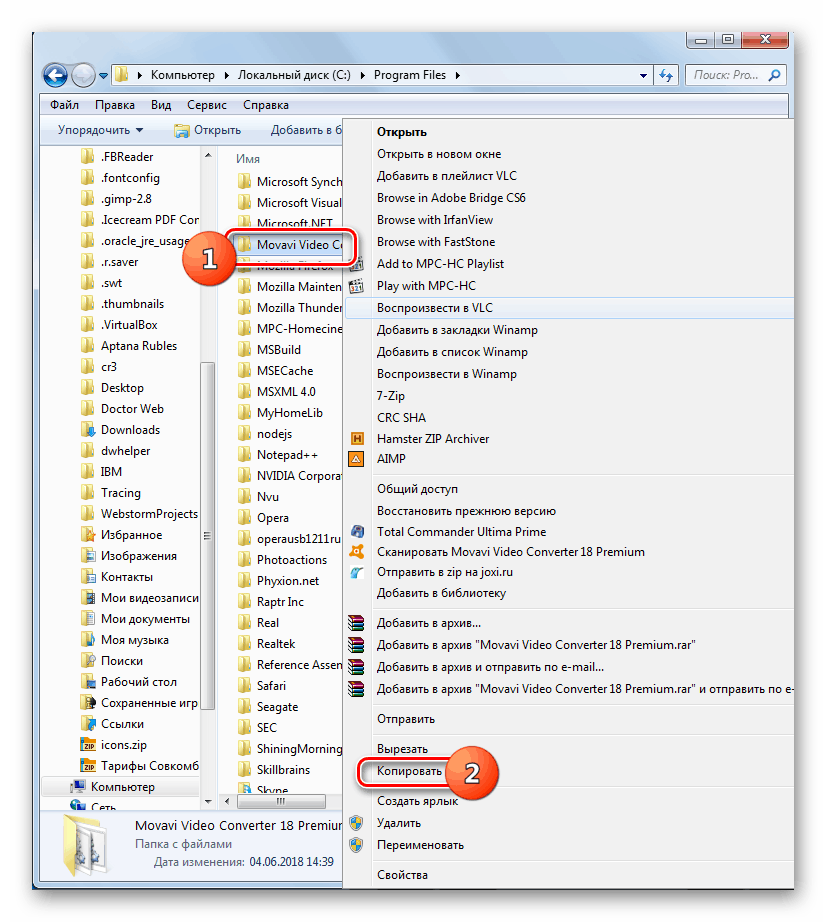This screenshot has width=826, height=922.
Task: Click the Открыть toolbar button
Action: pos(208,130)
